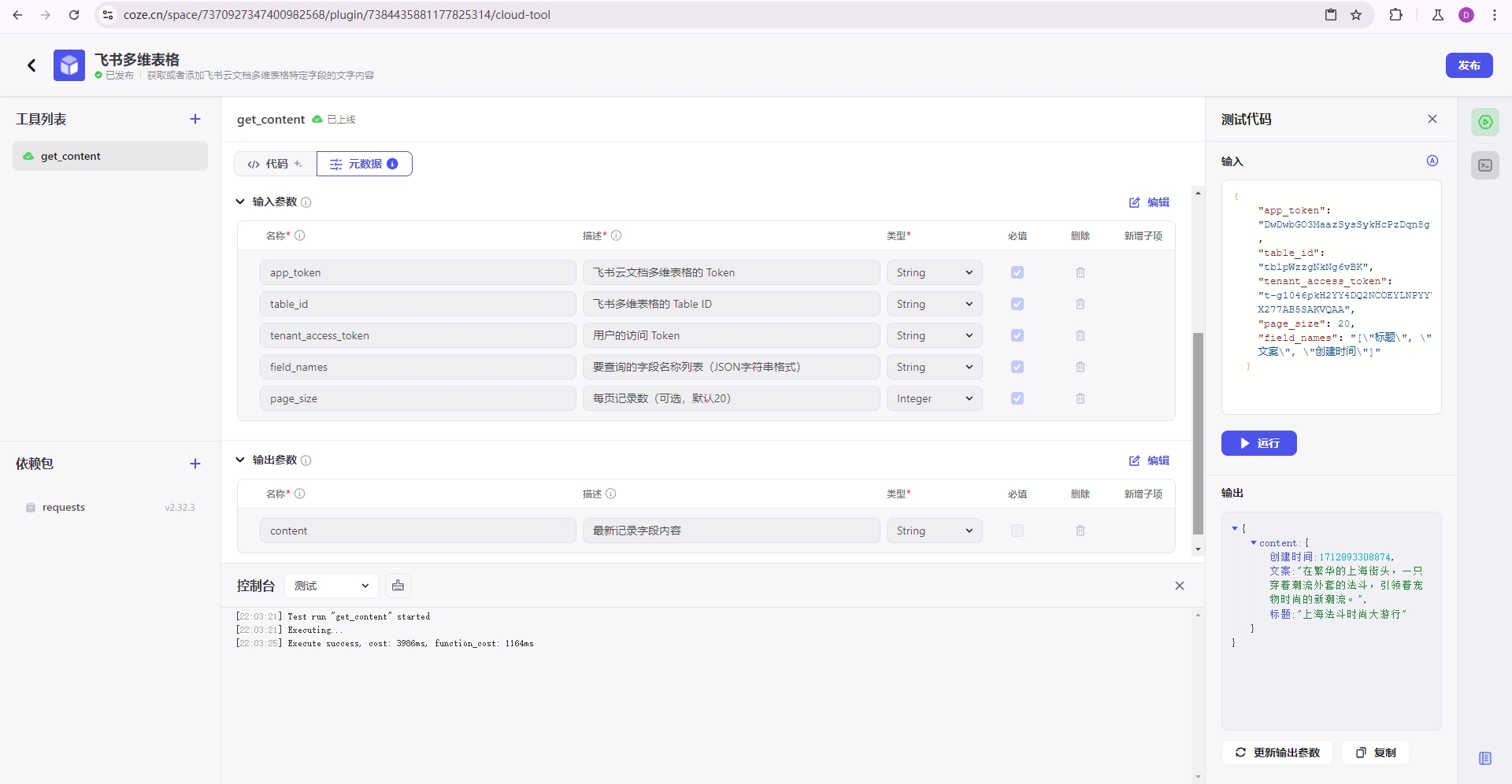Image resolution: width=1512 pixels, height=784 pixels.
Task: Open the green run test sidebar icon
Action: 1485,122
